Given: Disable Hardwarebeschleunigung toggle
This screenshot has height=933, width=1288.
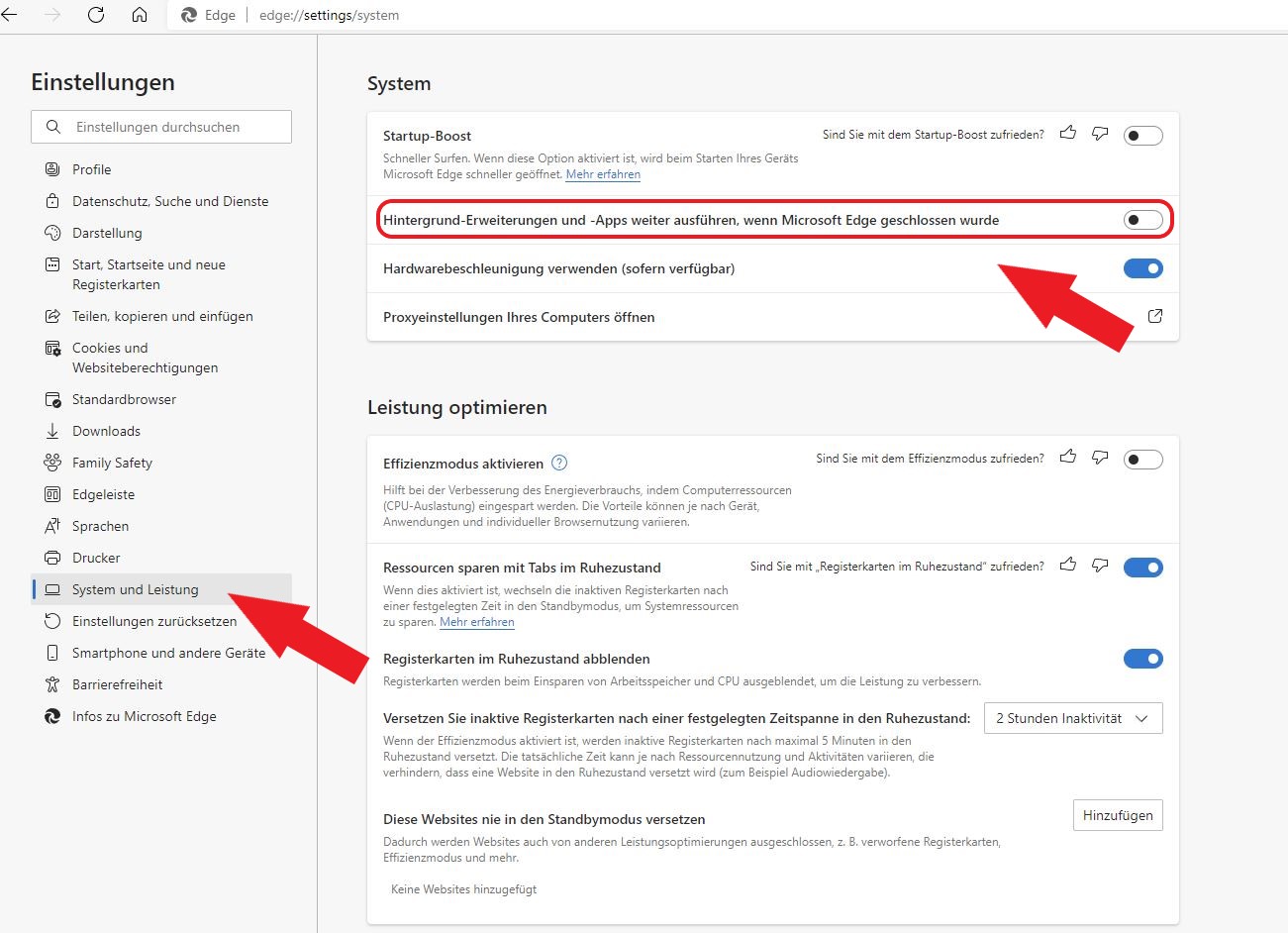Looking at the screenshot, I should [x=1143, y=268].
